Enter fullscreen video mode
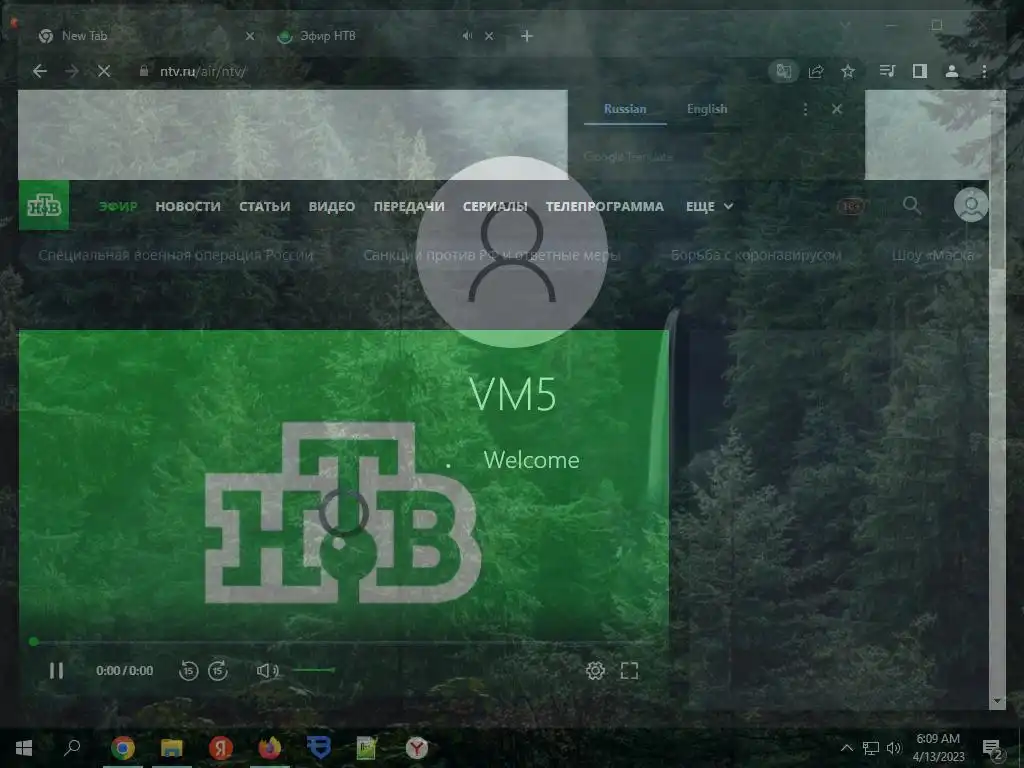This screenshot has width=1024, height=768. (x=629, y=671)
